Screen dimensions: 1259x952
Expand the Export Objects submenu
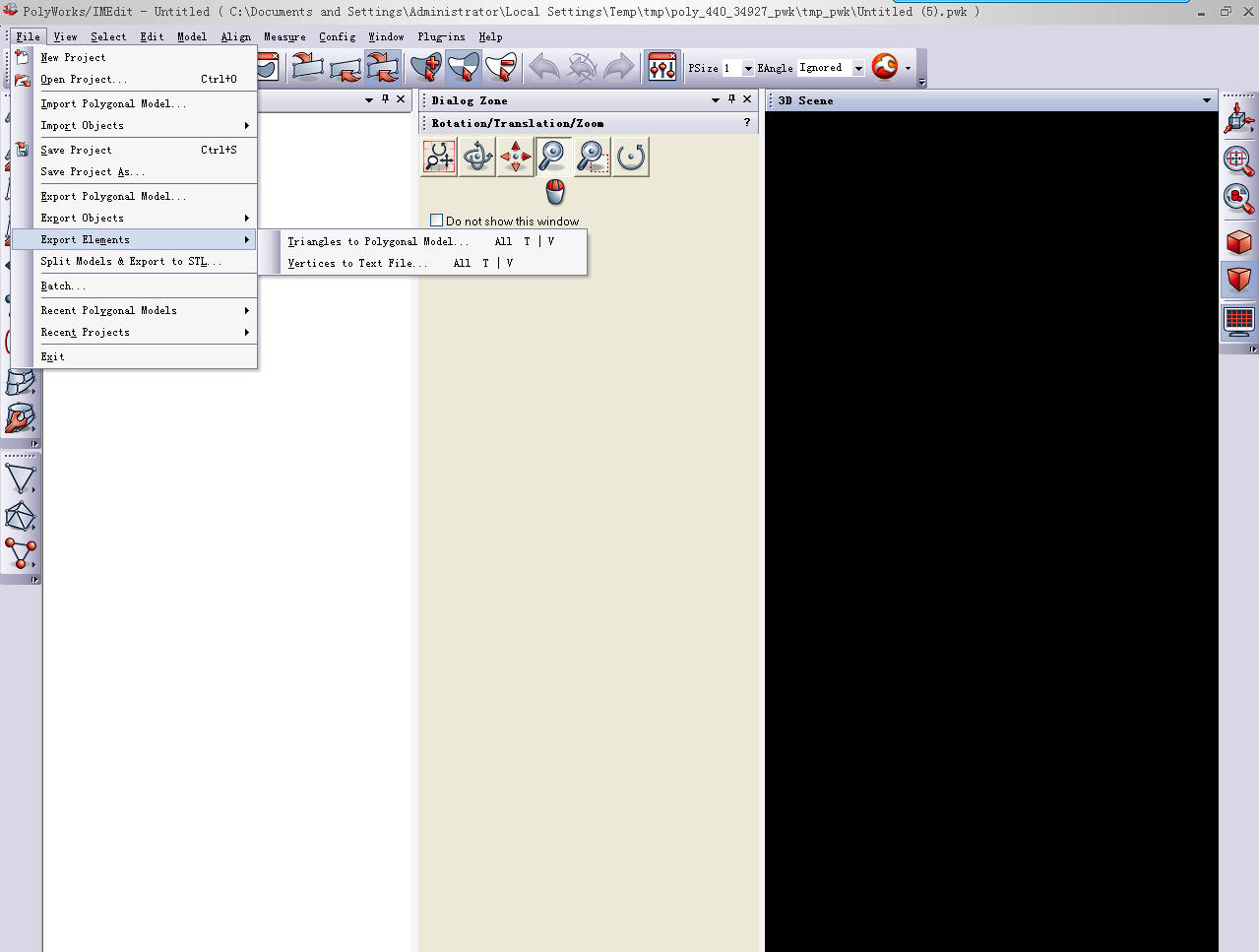134,219
